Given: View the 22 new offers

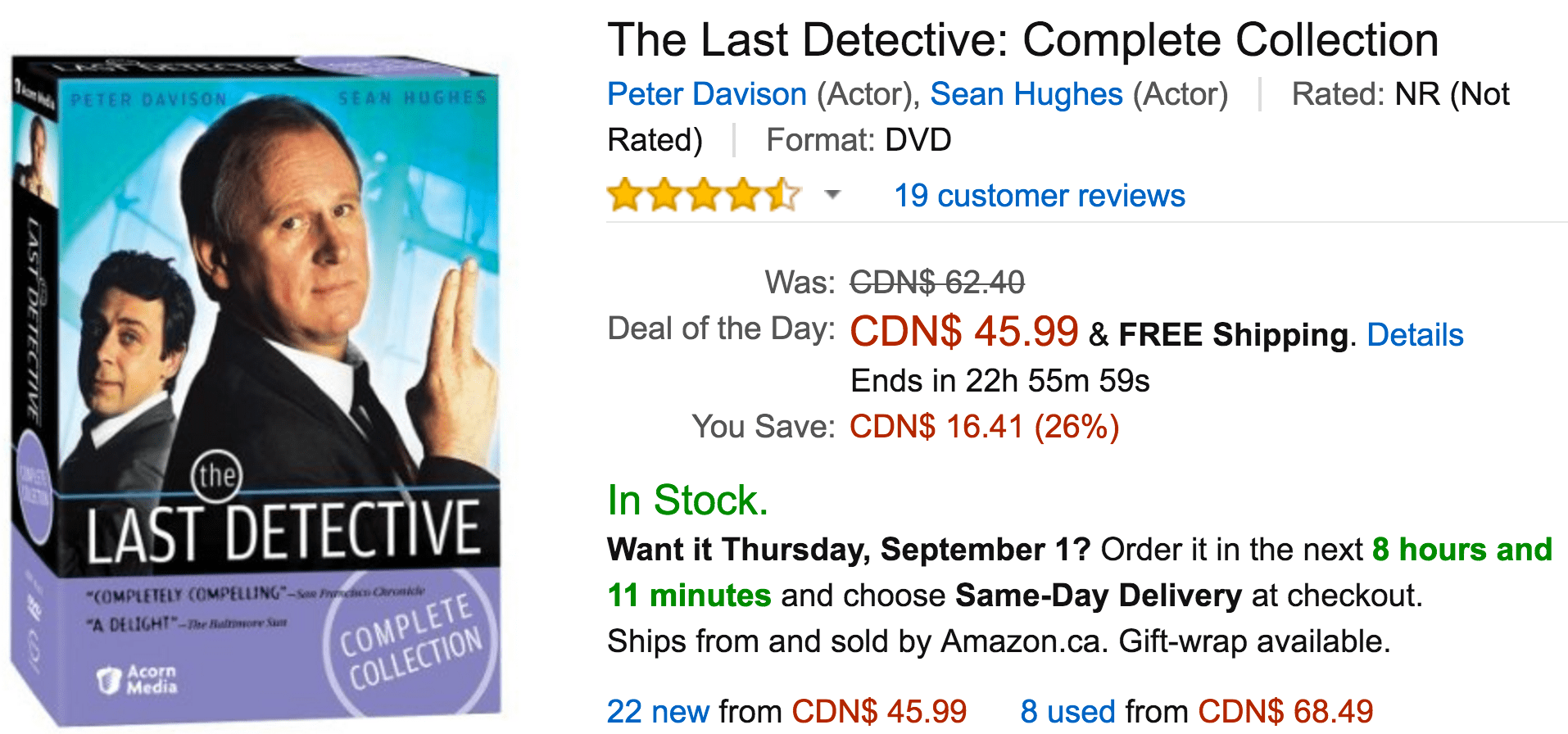Looking at the screenshot, I should tap(658, 711).
